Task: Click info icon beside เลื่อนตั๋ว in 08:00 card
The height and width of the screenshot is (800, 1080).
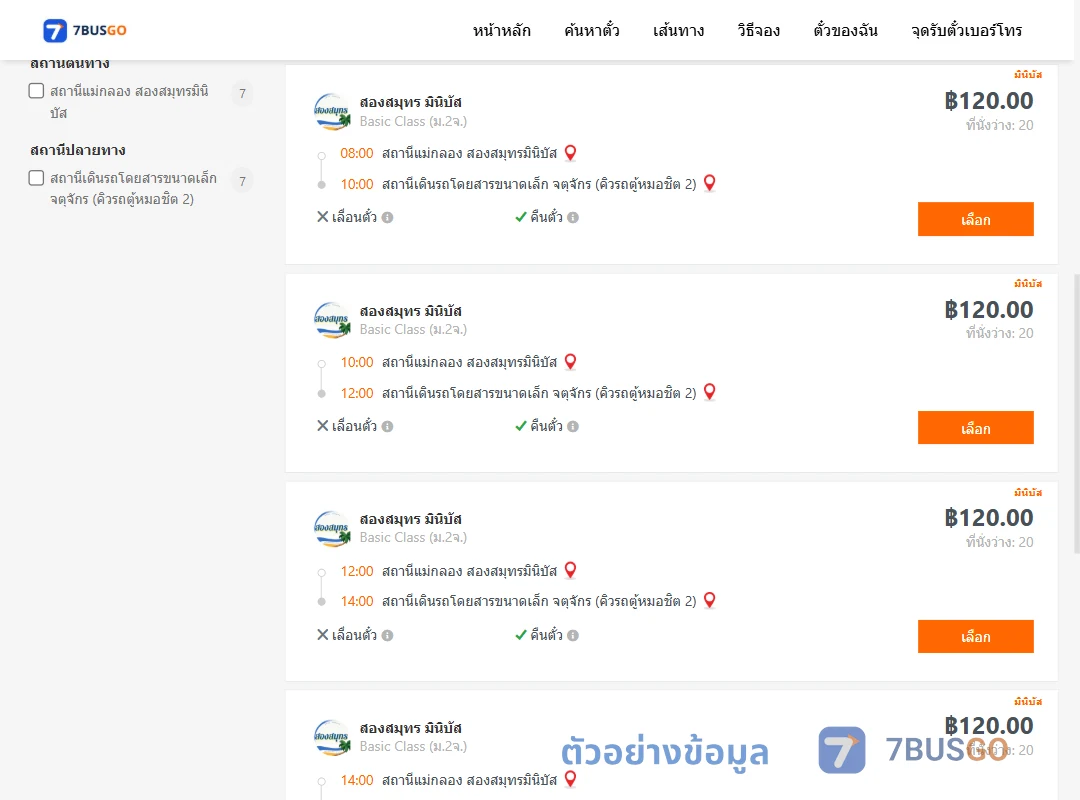Action: [388, 218]
